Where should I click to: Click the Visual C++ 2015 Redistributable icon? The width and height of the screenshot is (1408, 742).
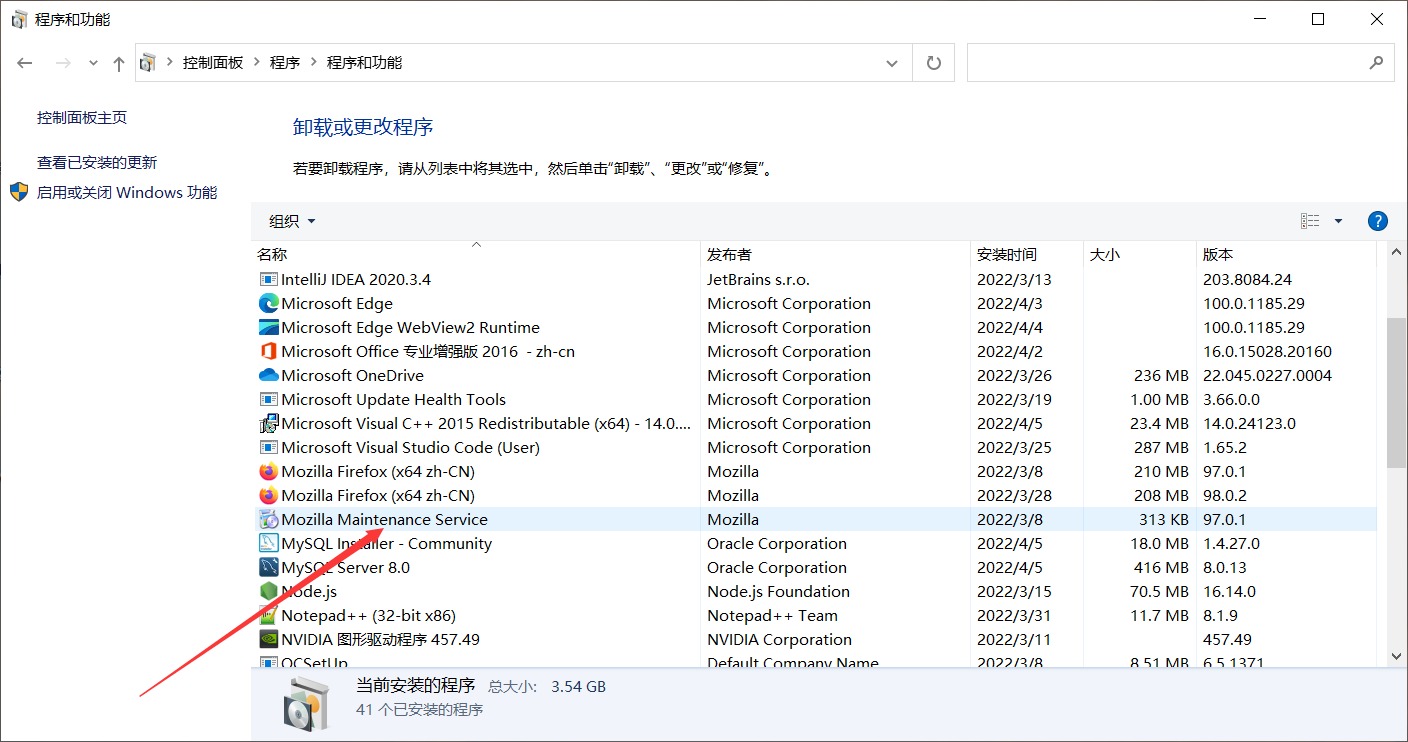click(268, 424)
